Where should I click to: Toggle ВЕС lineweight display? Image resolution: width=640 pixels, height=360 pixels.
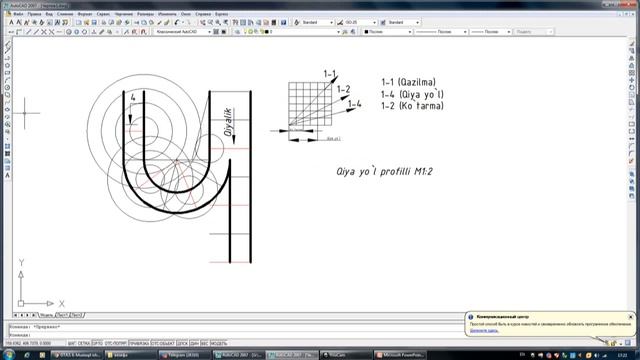pyautogui.click(x=204, y=343)
